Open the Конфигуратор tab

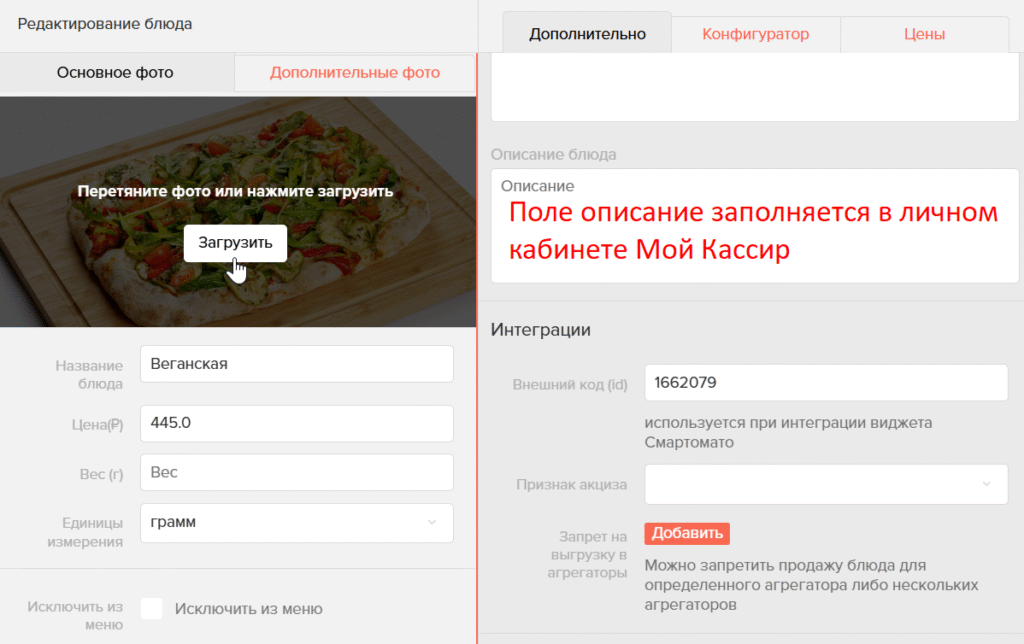tap(756, 34)
